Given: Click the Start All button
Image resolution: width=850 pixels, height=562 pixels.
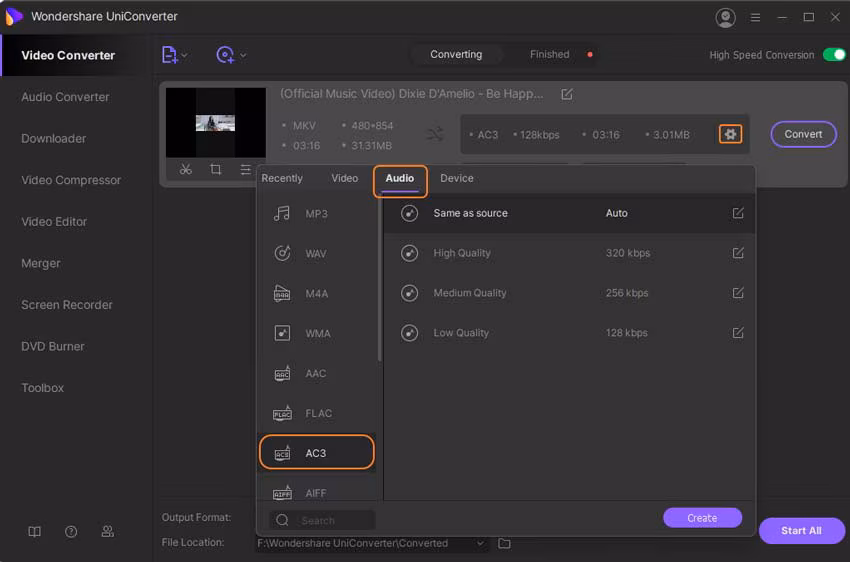Looking at the screenshot, I should 801,531.
